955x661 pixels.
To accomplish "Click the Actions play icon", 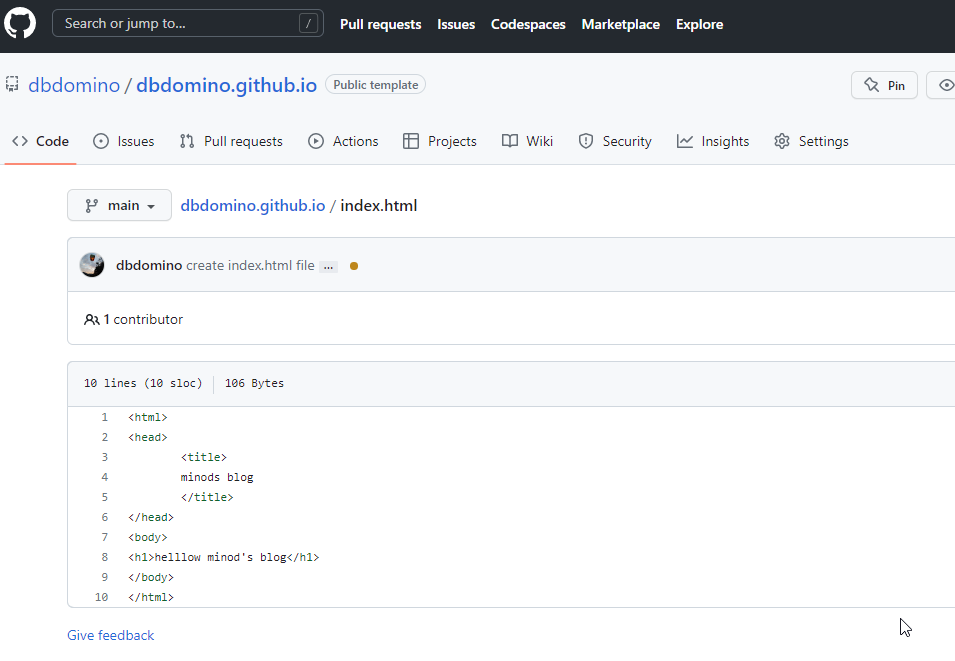I will (x=316, y=141).
